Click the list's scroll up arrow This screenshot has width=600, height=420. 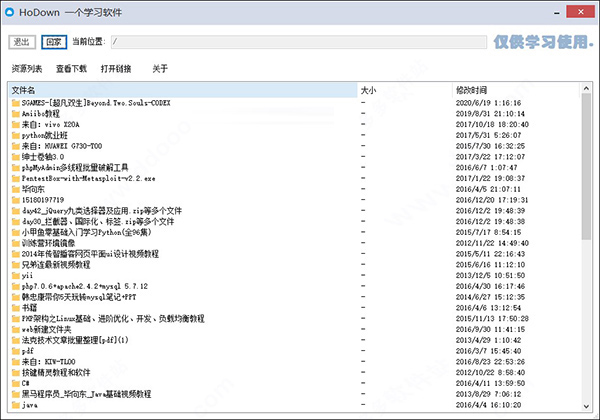[x=586, y=88]
